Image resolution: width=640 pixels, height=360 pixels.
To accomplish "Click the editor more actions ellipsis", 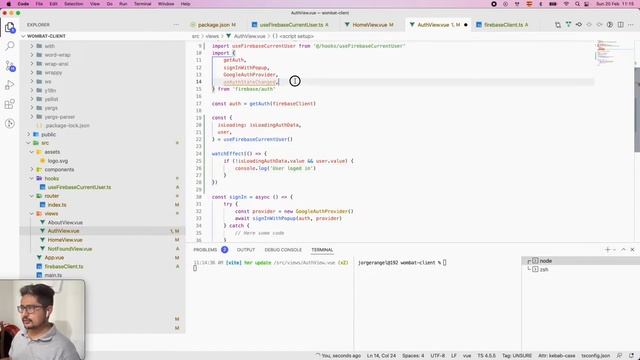I will 631,24.
